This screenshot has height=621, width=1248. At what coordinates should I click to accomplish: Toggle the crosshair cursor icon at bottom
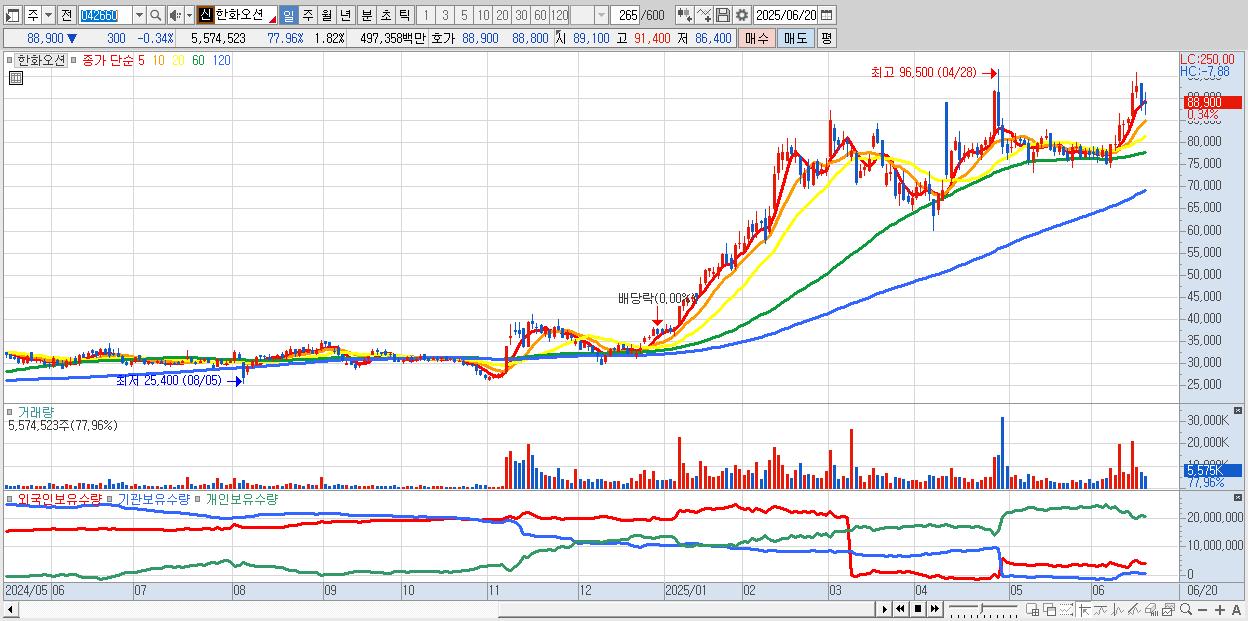click(x=1083, y=609)
